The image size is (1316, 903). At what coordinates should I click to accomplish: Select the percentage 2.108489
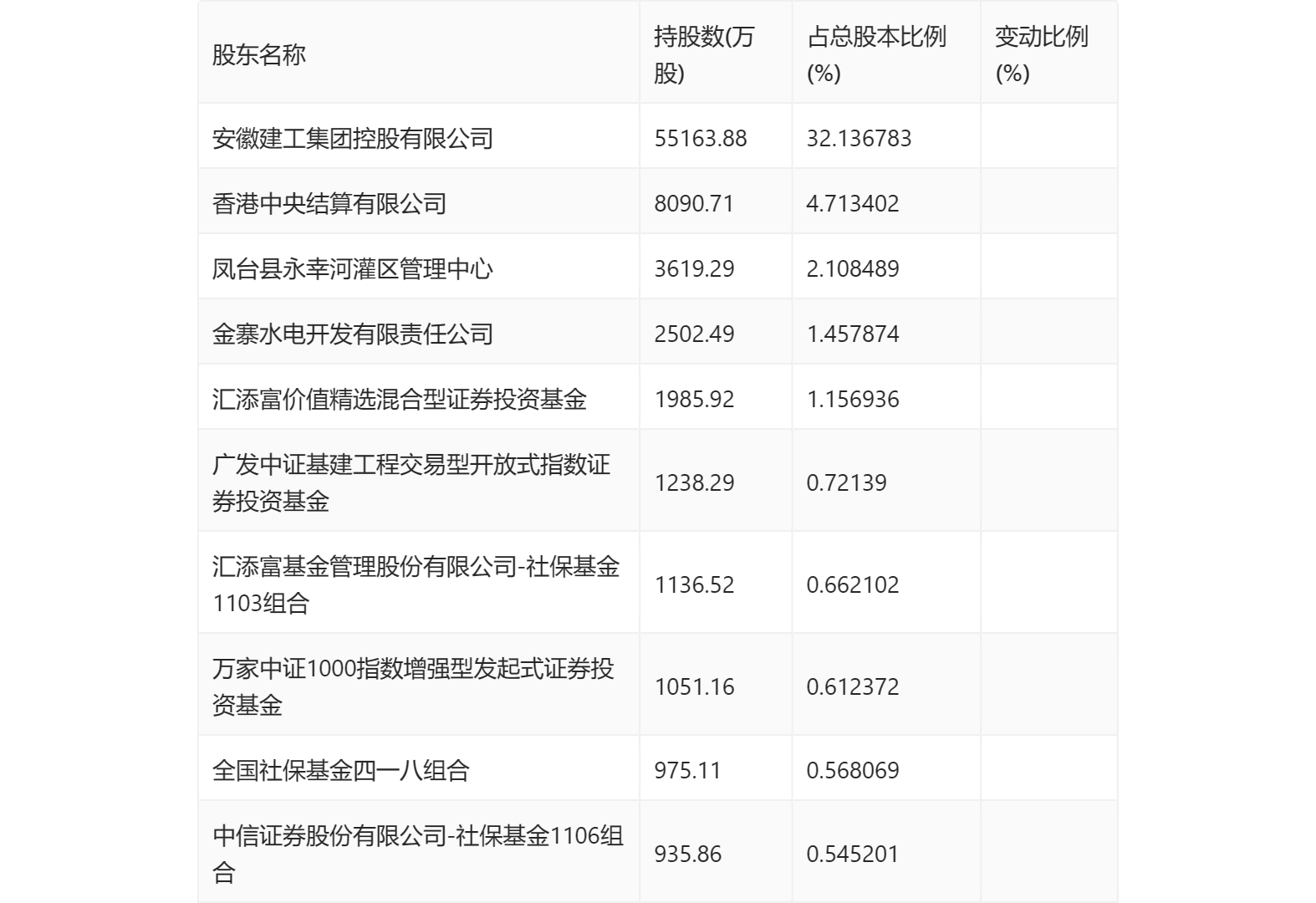coord(853,268)
